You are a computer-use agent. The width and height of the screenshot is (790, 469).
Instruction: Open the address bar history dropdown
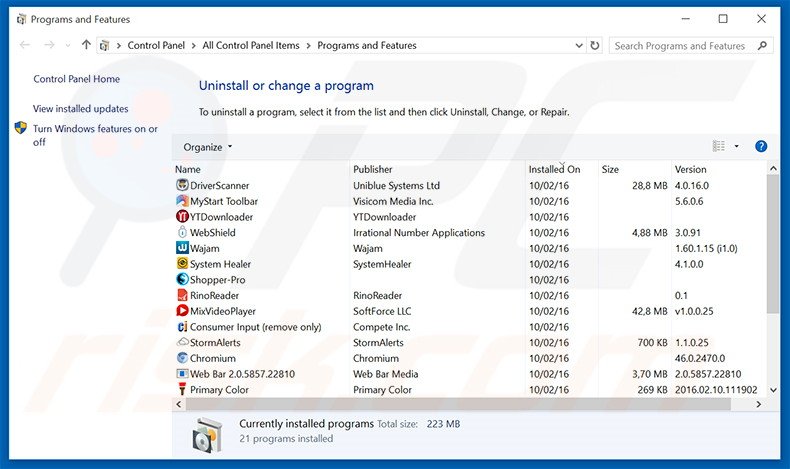coord(579,45)
